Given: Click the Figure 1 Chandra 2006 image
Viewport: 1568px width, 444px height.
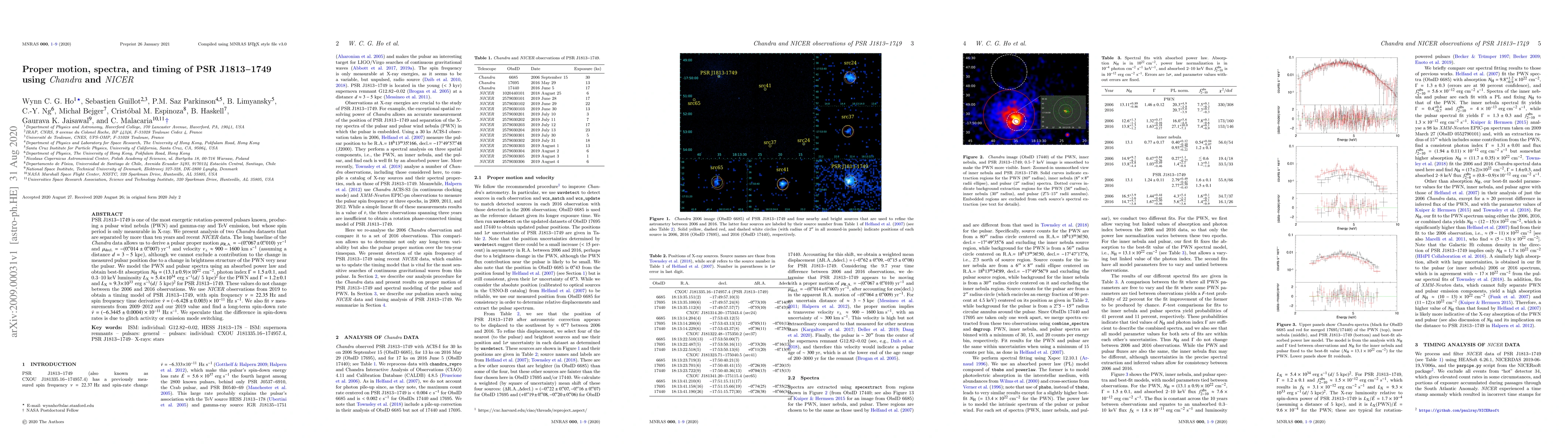Looking at the screenshot, I should pos(780,132).
